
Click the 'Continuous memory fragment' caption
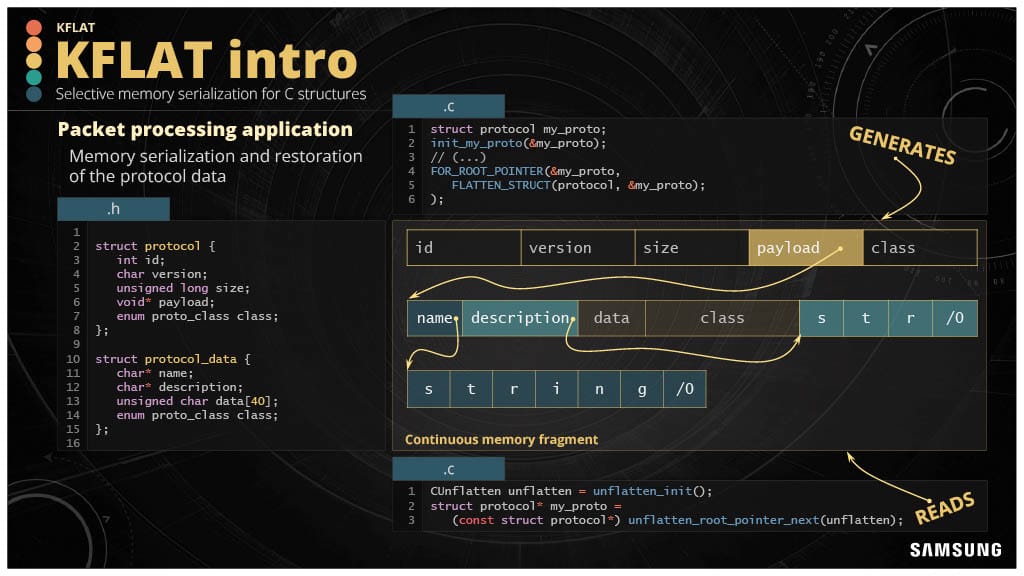pos(502,440)
